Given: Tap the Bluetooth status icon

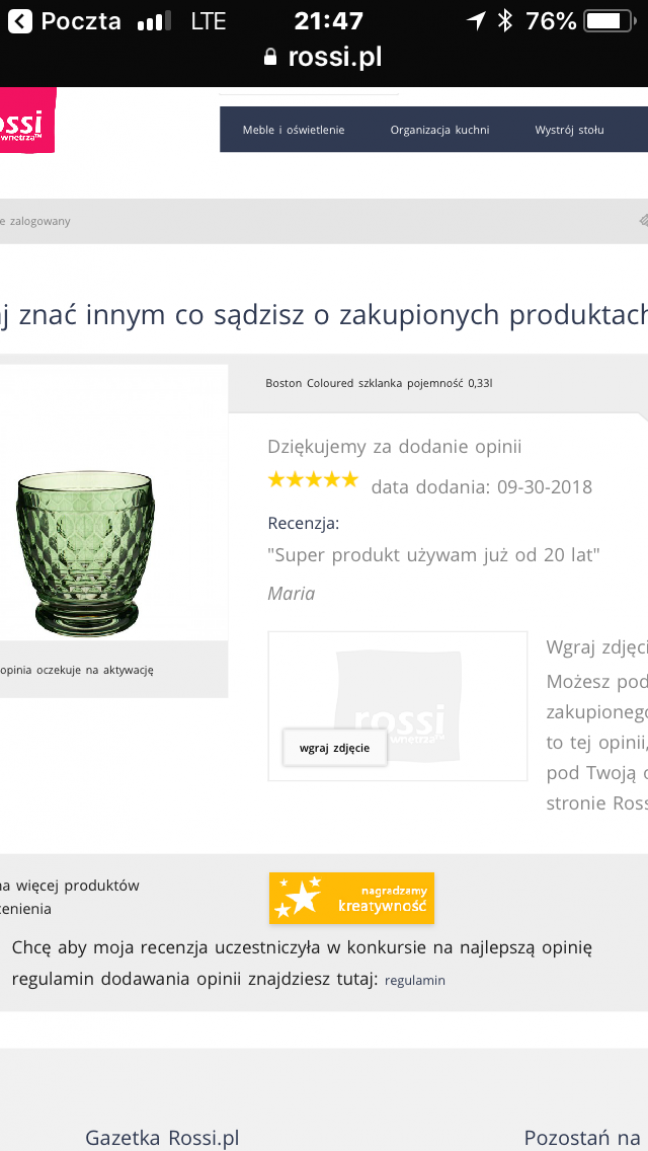Looking at the screenshot, I should pyautogui.click(x=505, y=21).
